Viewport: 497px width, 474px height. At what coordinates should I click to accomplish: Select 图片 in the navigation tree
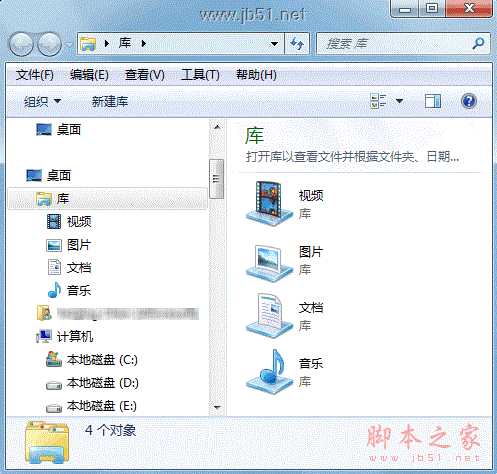coord(68,245)
